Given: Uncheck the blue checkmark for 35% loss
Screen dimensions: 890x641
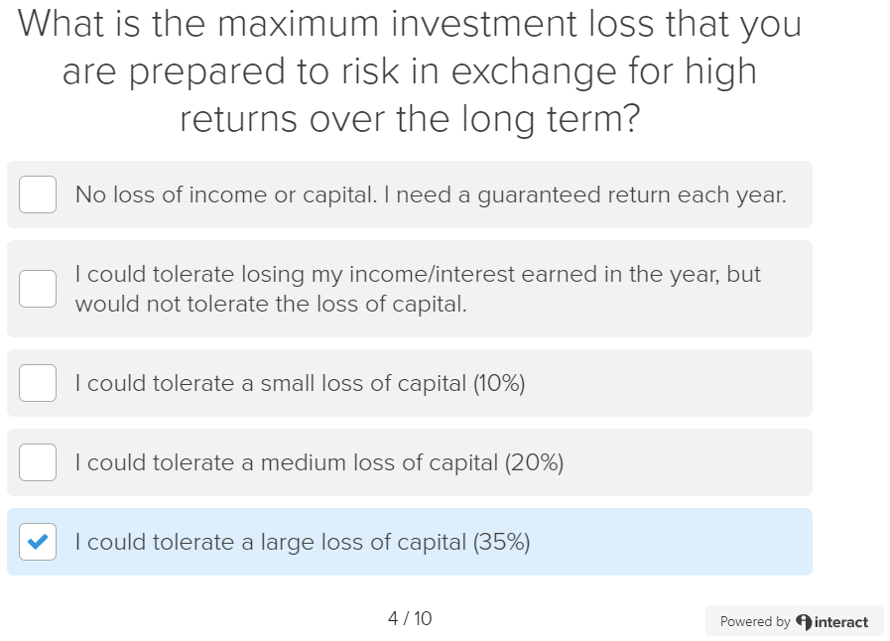Looking at the screenshot, I should (x=38, y=542).
